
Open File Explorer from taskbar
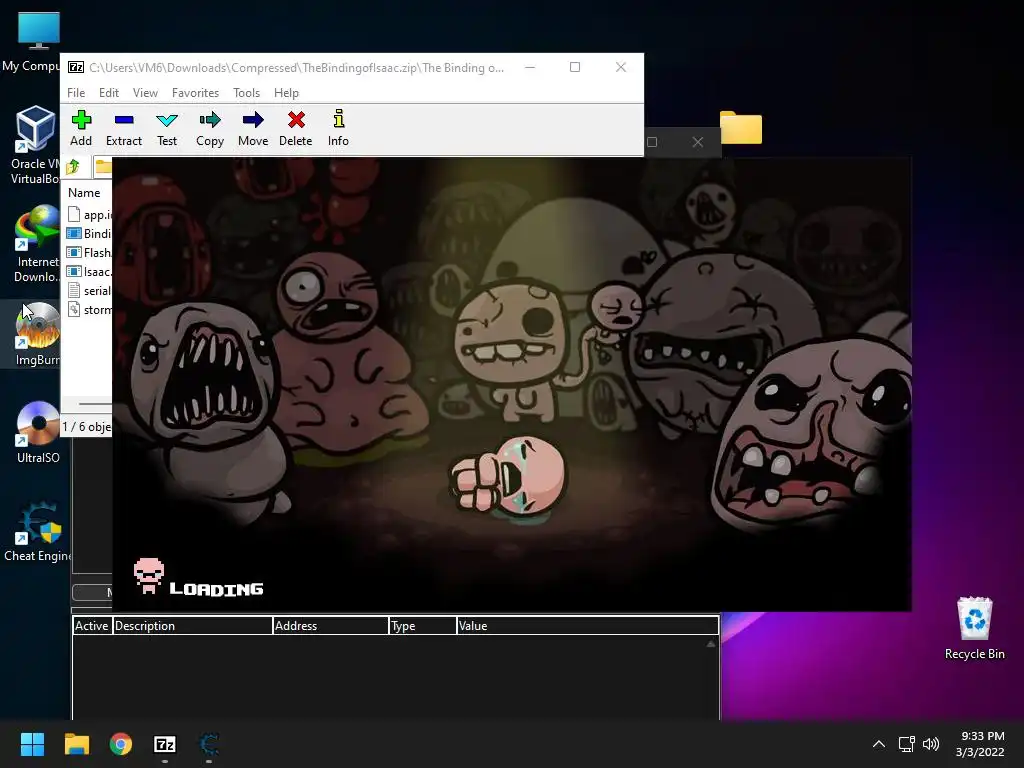click(x=76, y=744)
